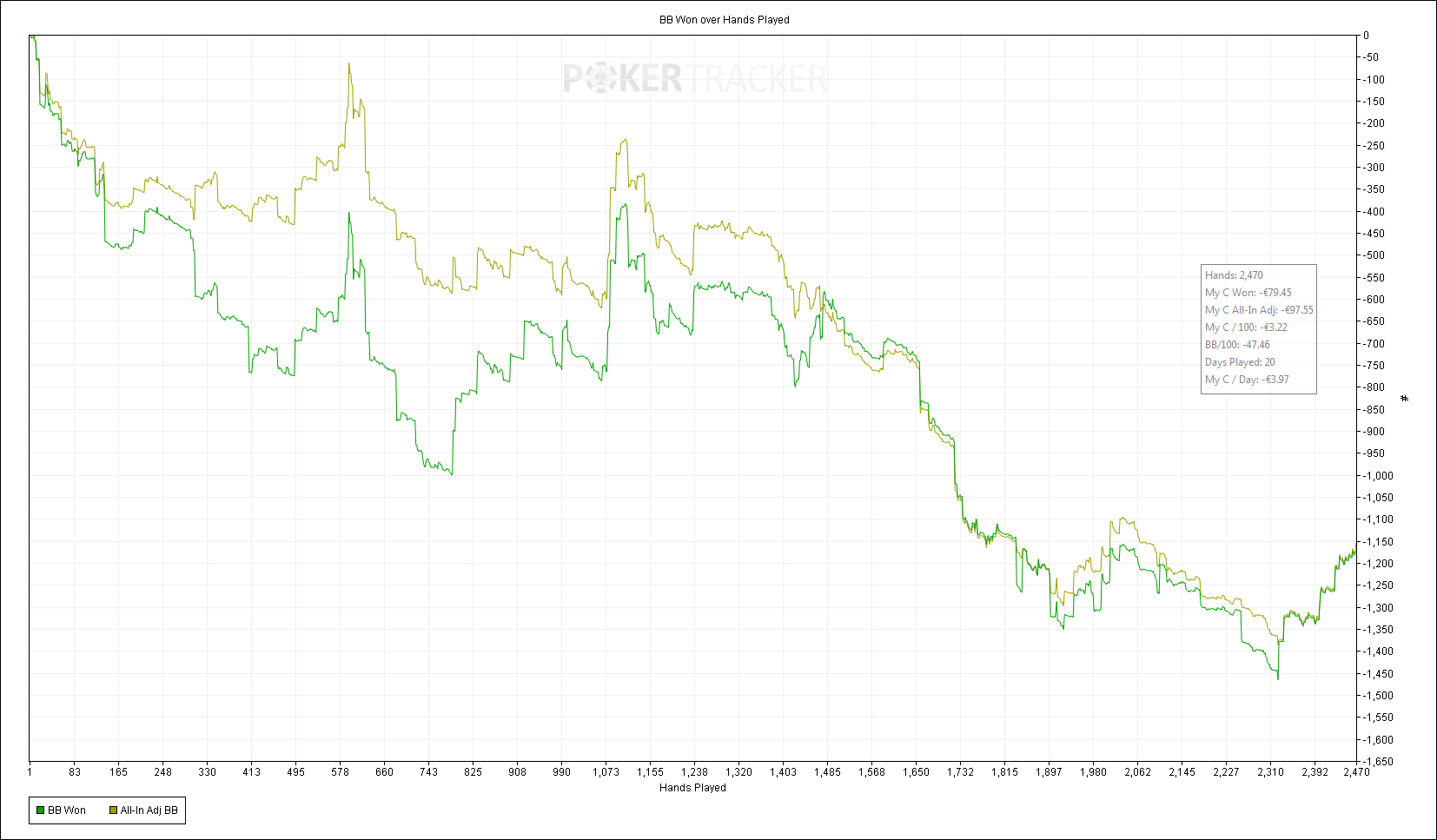This screenshot has height=840, width=1437.
Task: Click the y-axis label -1,000
Action: (x=1378, y=476)
